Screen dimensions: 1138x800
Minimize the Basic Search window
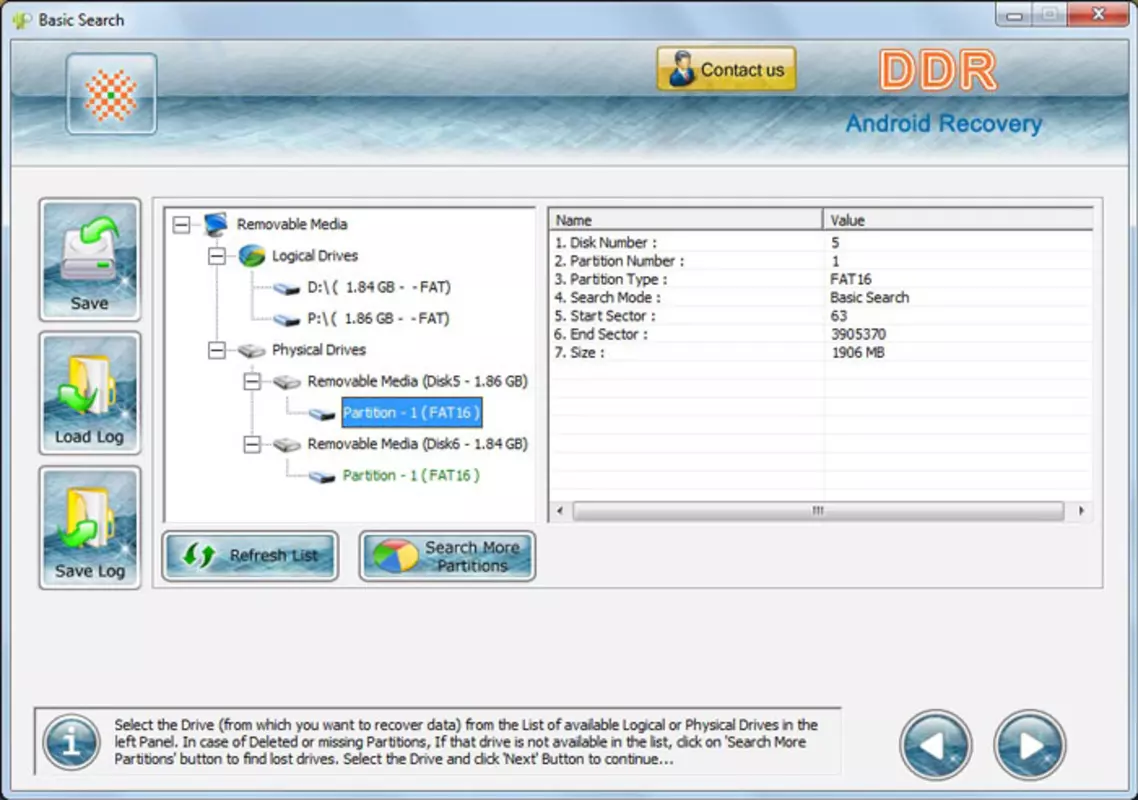[1014, 15]
